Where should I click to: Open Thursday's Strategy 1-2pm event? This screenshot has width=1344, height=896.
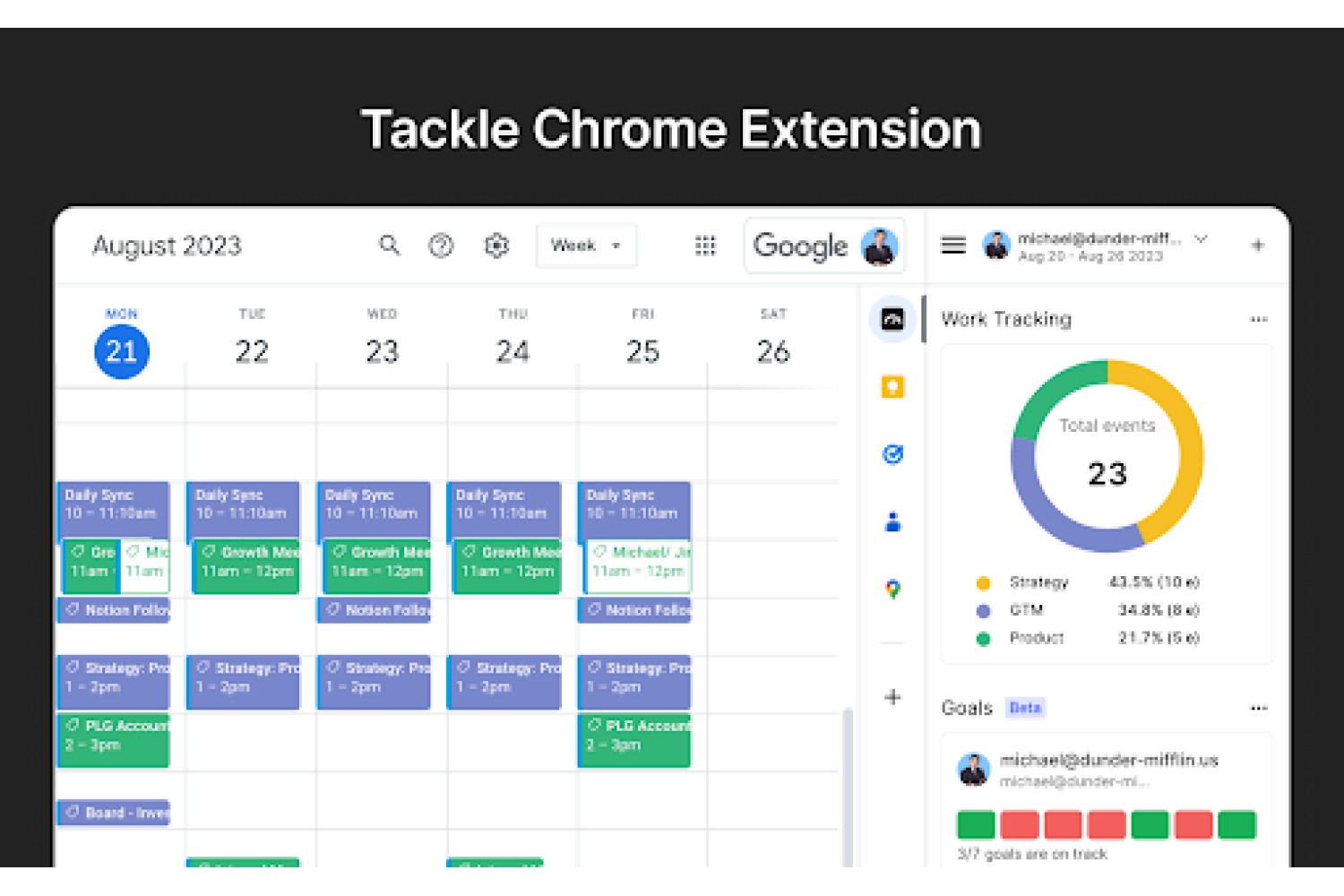coord(504,682)
